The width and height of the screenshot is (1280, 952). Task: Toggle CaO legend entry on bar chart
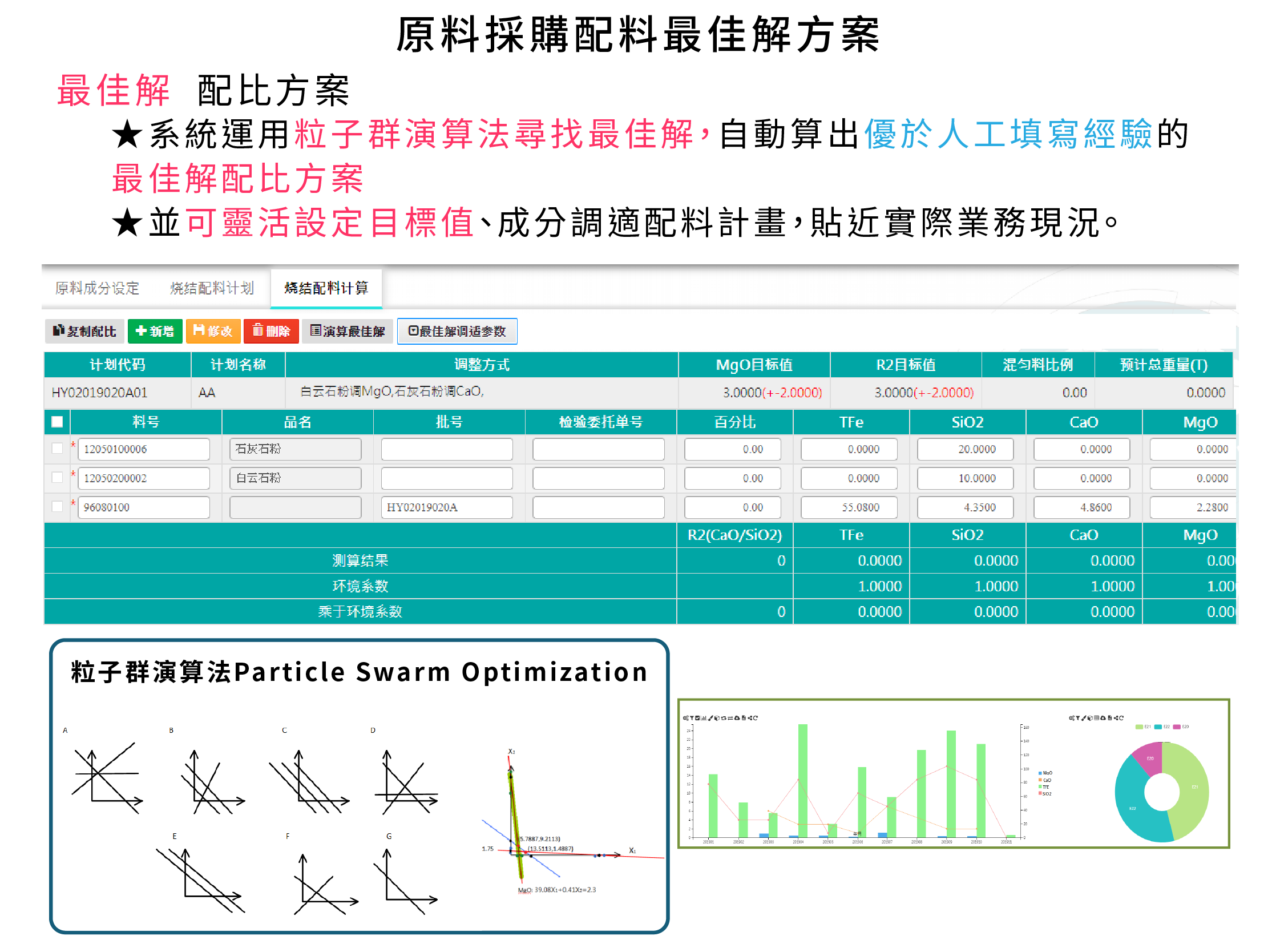click(1045, 780)
